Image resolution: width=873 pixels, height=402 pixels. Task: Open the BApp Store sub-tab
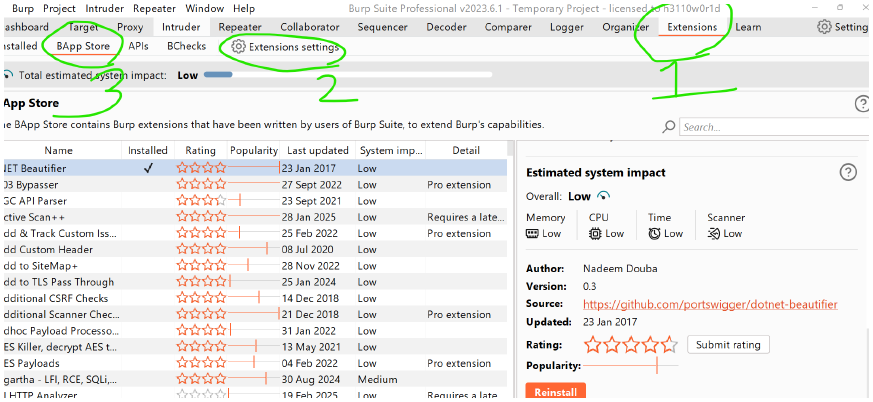[x=82, y=47]
